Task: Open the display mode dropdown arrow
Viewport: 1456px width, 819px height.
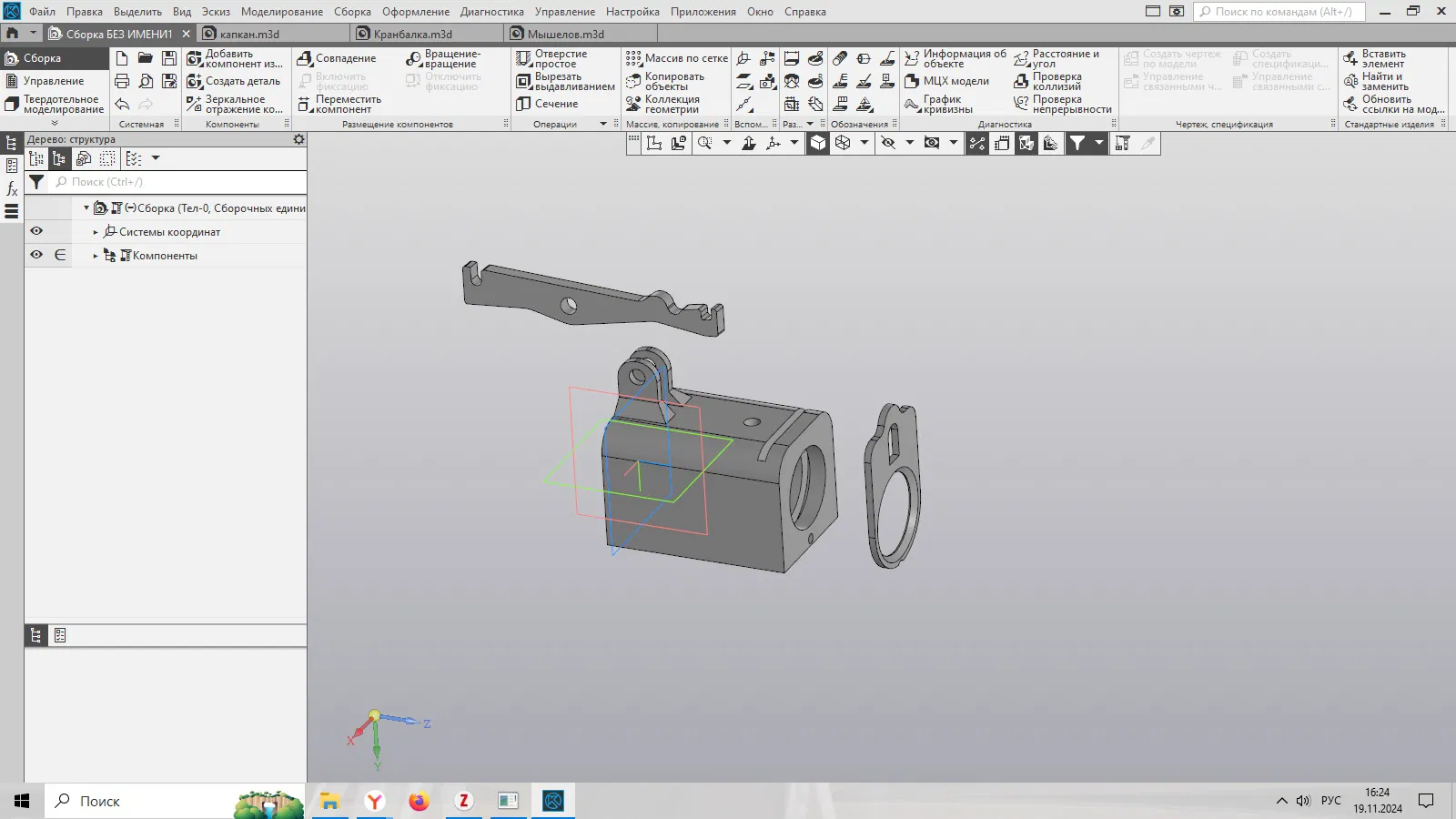Action: coord(864,143)
